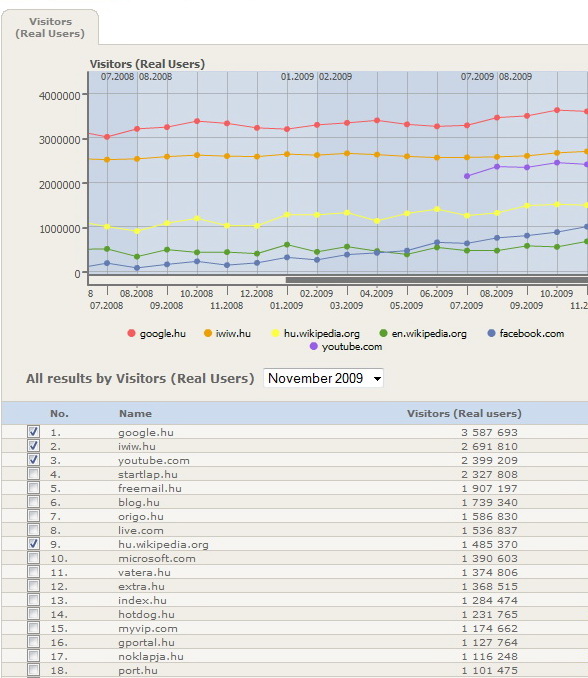Viewport: 588px width, 678px height.
Task: Check the blog.hu checkbox
Action: click(x=33, y=502)
